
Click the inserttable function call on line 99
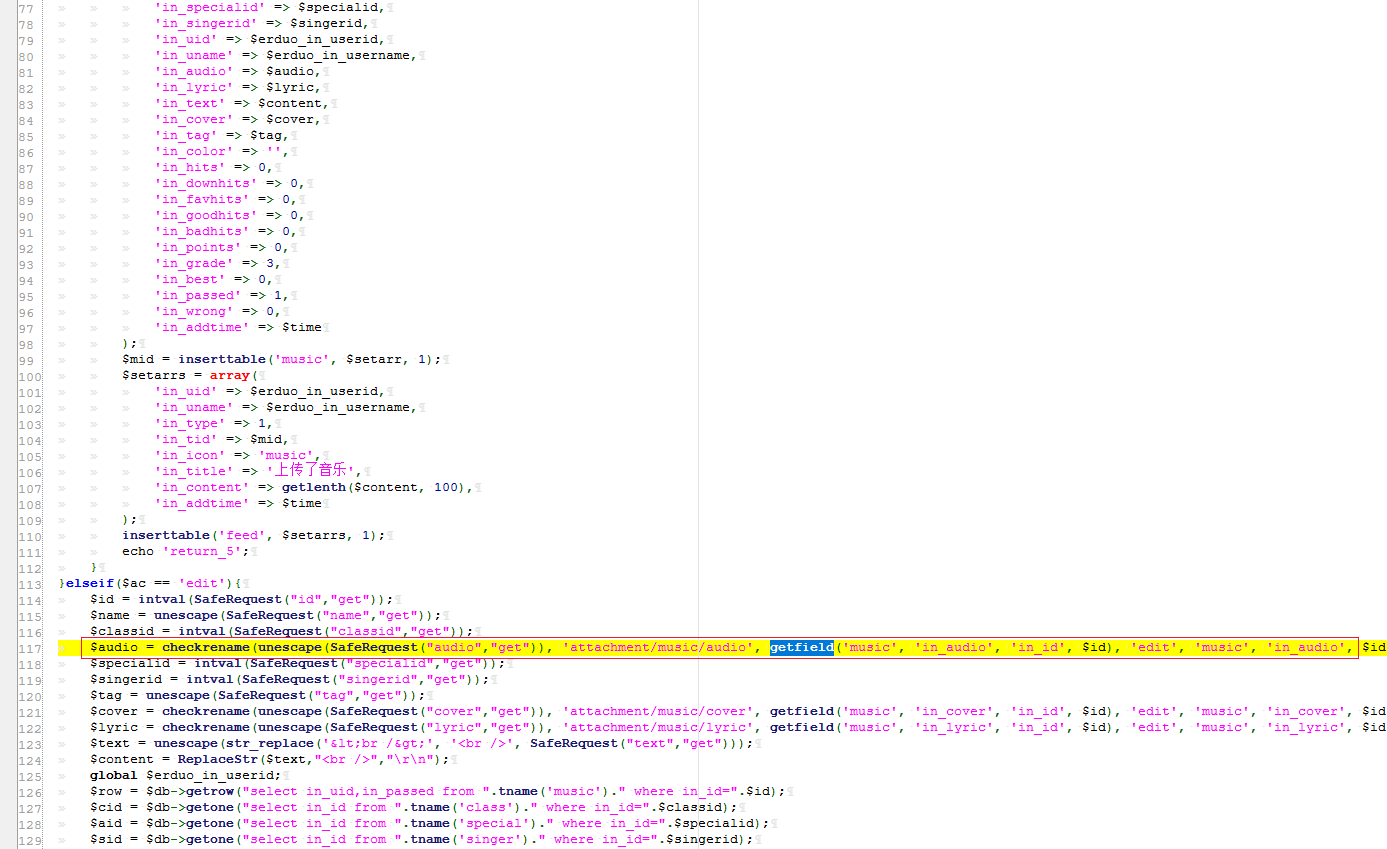pyautogui.click(x=222, y=359)
